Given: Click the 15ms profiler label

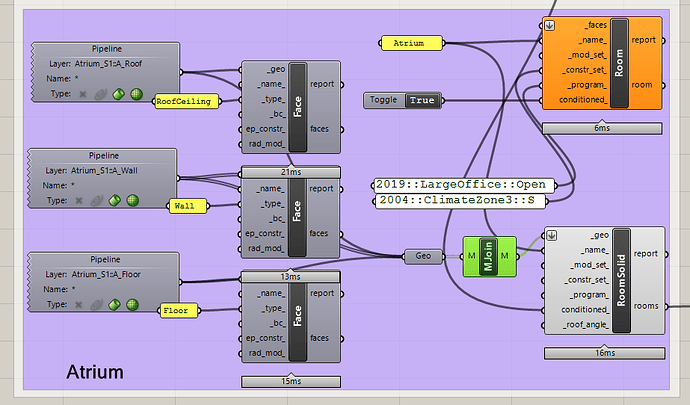Looking at the screenshot, I should (291, 382).
